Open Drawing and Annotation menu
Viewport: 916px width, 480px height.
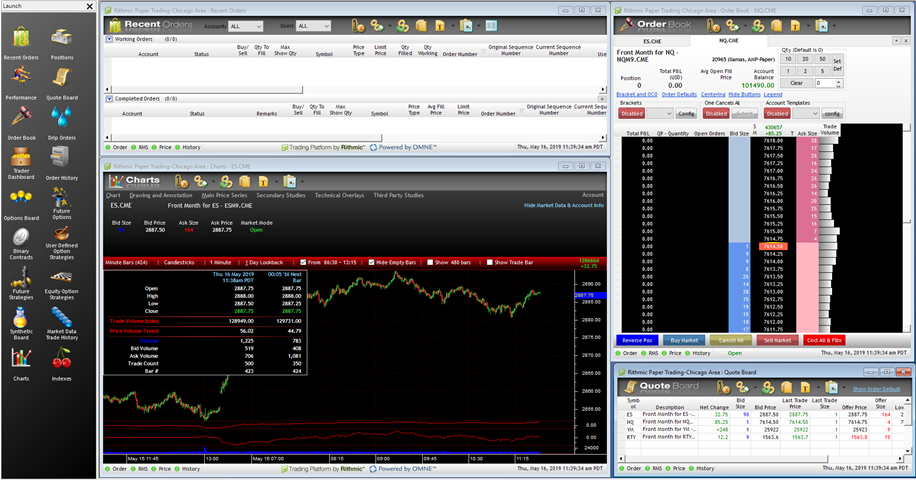[161, 196]
